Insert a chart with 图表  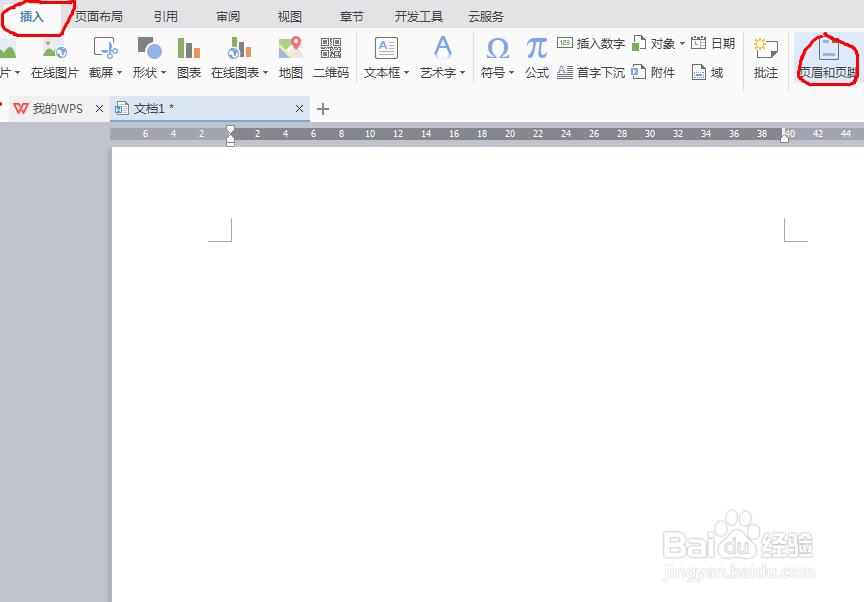tap(189, 58)
